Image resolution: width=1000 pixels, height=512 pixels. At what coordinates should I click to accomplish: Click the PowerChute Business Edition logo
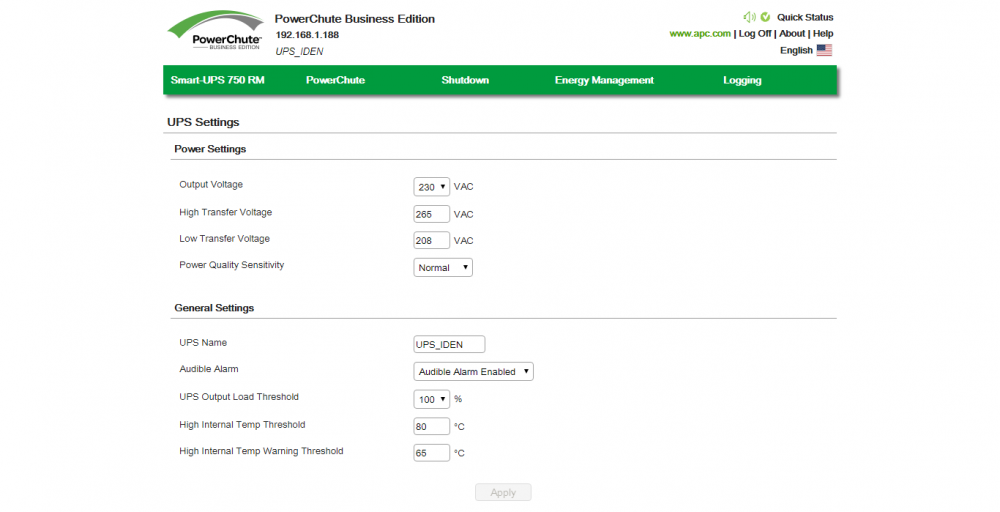click(216, 32)
